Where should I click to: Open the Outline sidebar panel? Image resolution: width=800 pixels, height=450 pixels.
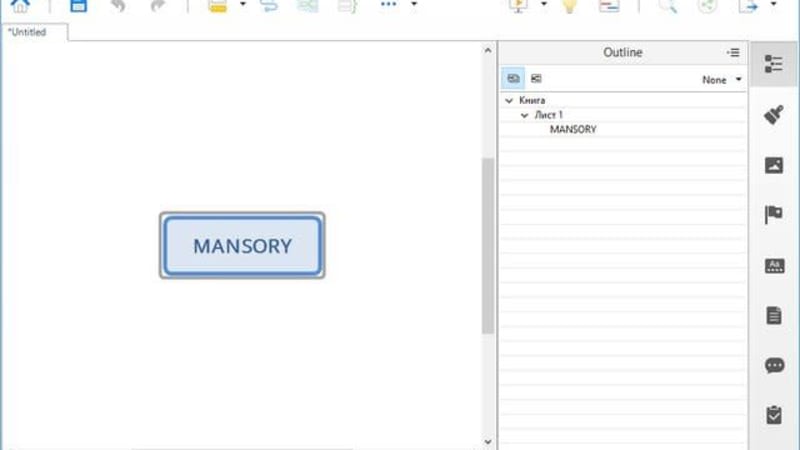pos(773,64)
